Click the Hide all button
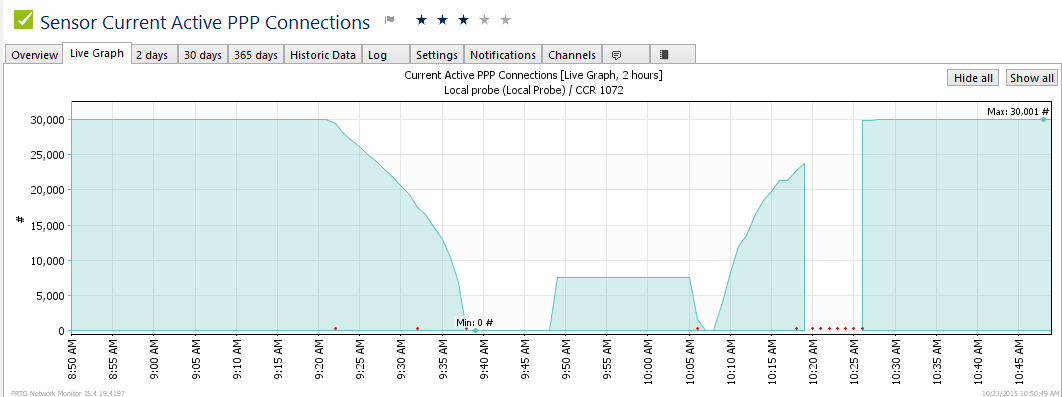The image size is (1062, 397). [973, 78]
